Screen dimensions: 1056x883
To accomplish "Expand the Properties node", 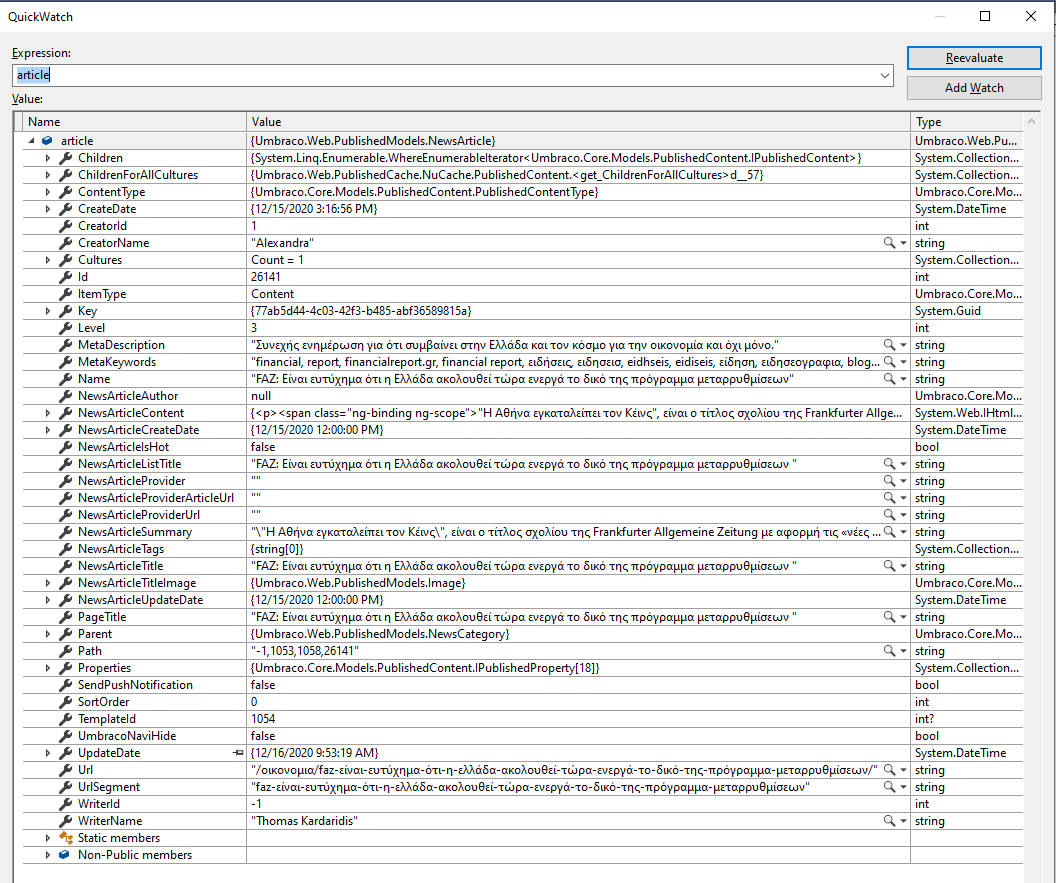I will [47, 668].
